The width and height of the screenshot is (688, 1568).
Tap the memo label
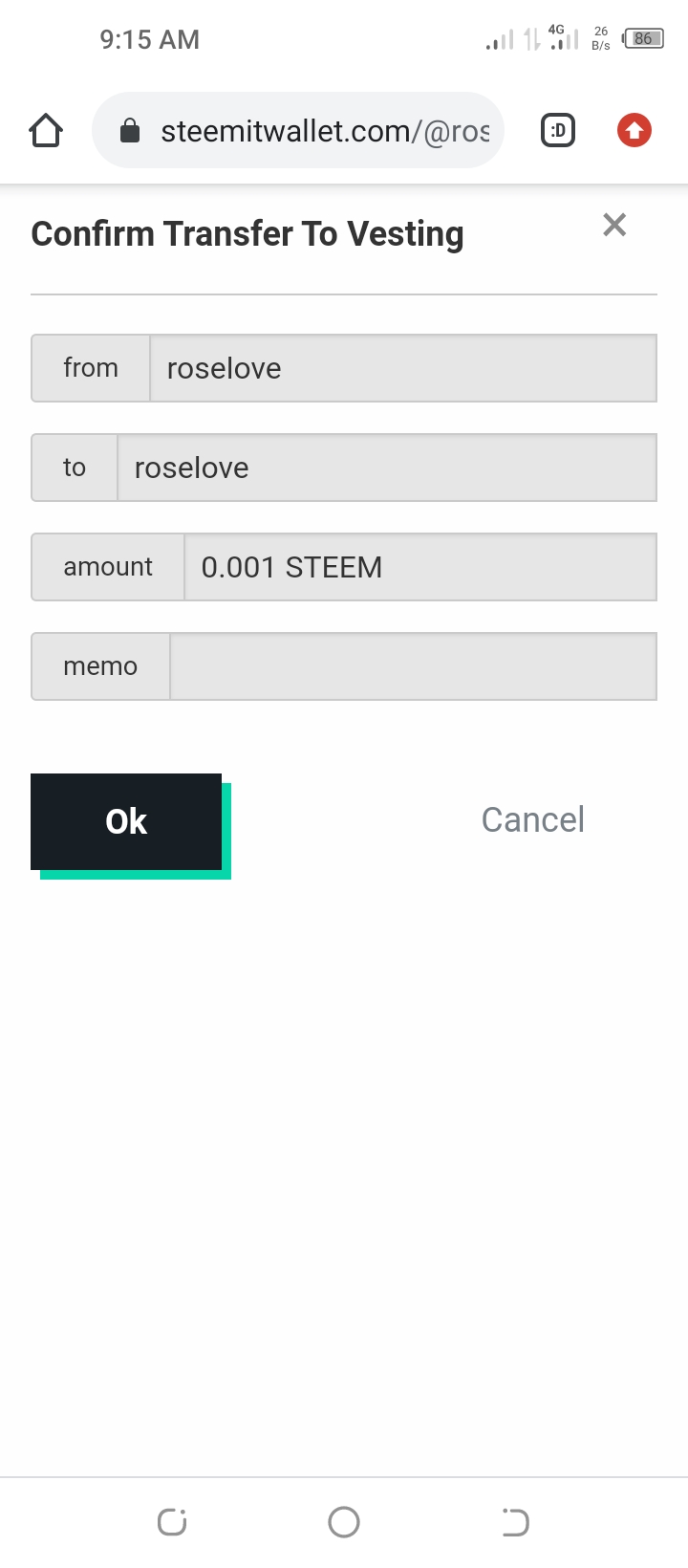pyautogui.click(x=100, y=666)
